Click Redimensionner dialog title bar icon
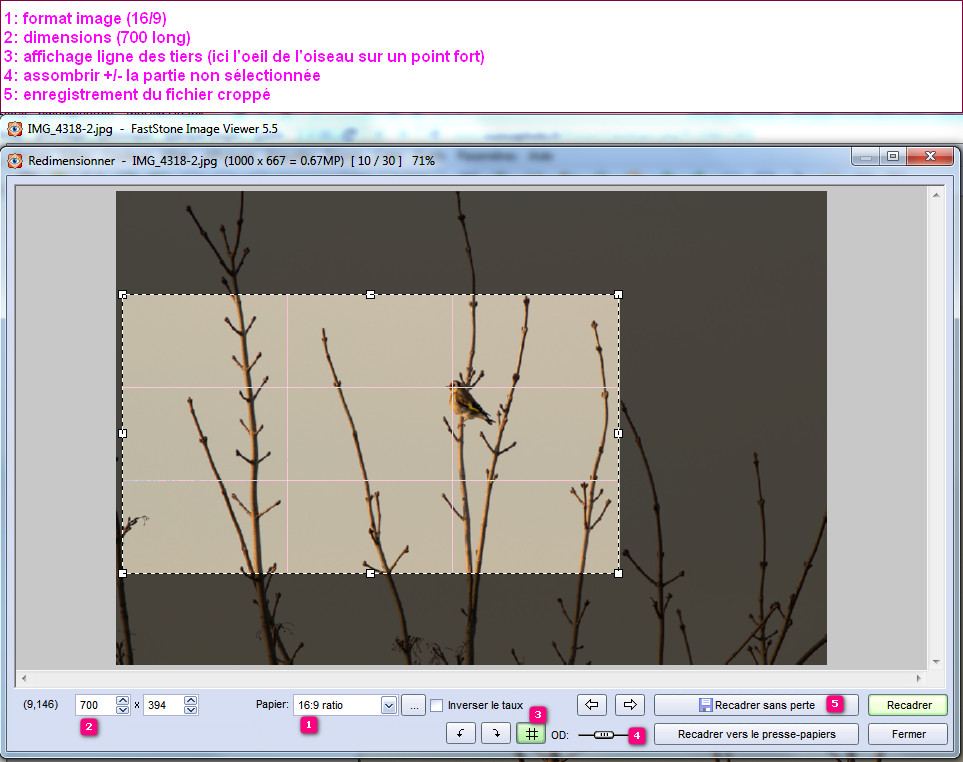This screenshot has height=762, width=963. [x=15, y=161]
